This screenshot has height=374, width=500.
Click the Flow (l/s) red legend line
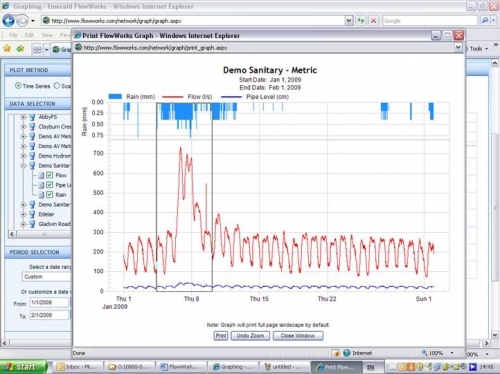click(x=172, y=97)
